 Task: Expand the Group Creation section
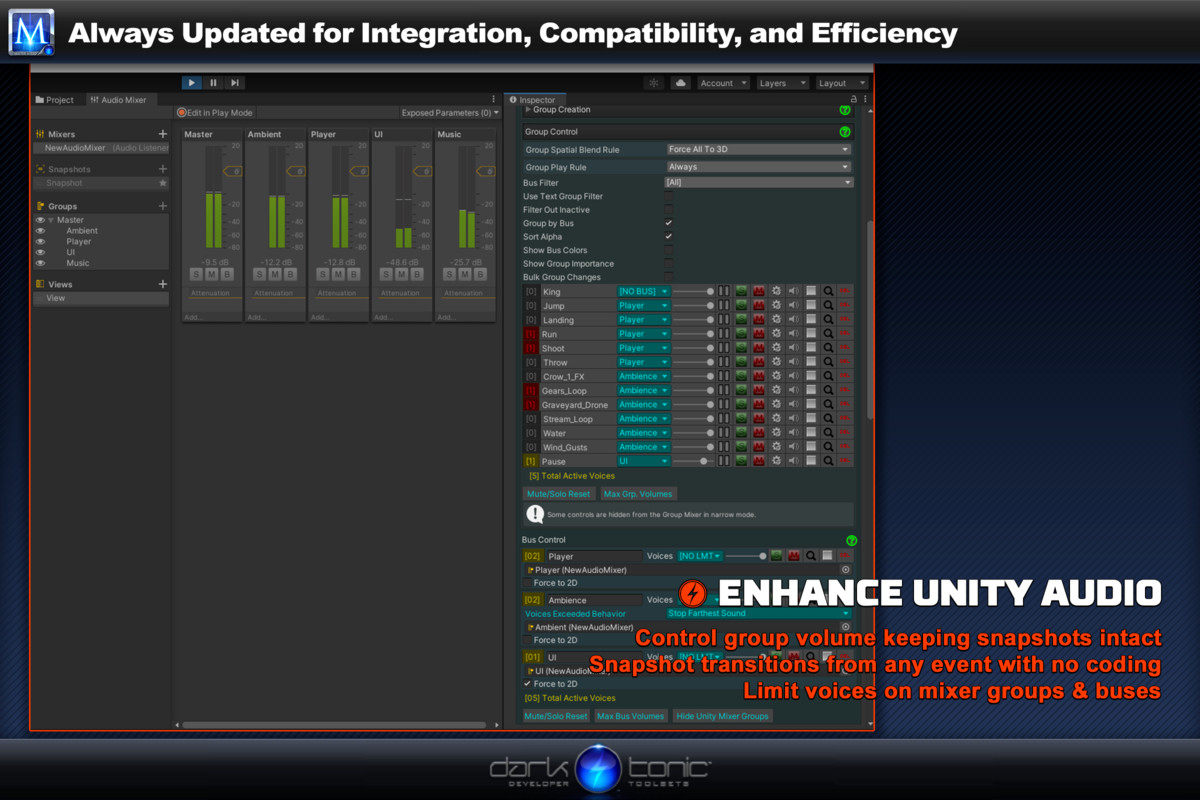[529, 110]
